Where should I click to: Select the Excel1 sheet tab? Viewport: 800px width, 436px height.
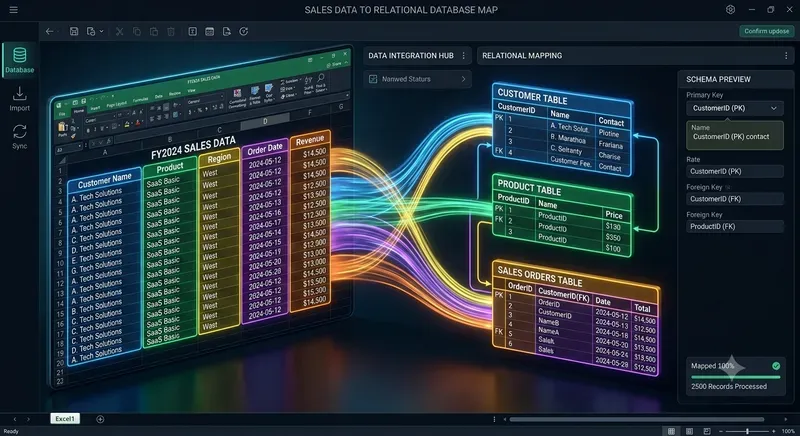pyautogui.click(x=65, y=419)
